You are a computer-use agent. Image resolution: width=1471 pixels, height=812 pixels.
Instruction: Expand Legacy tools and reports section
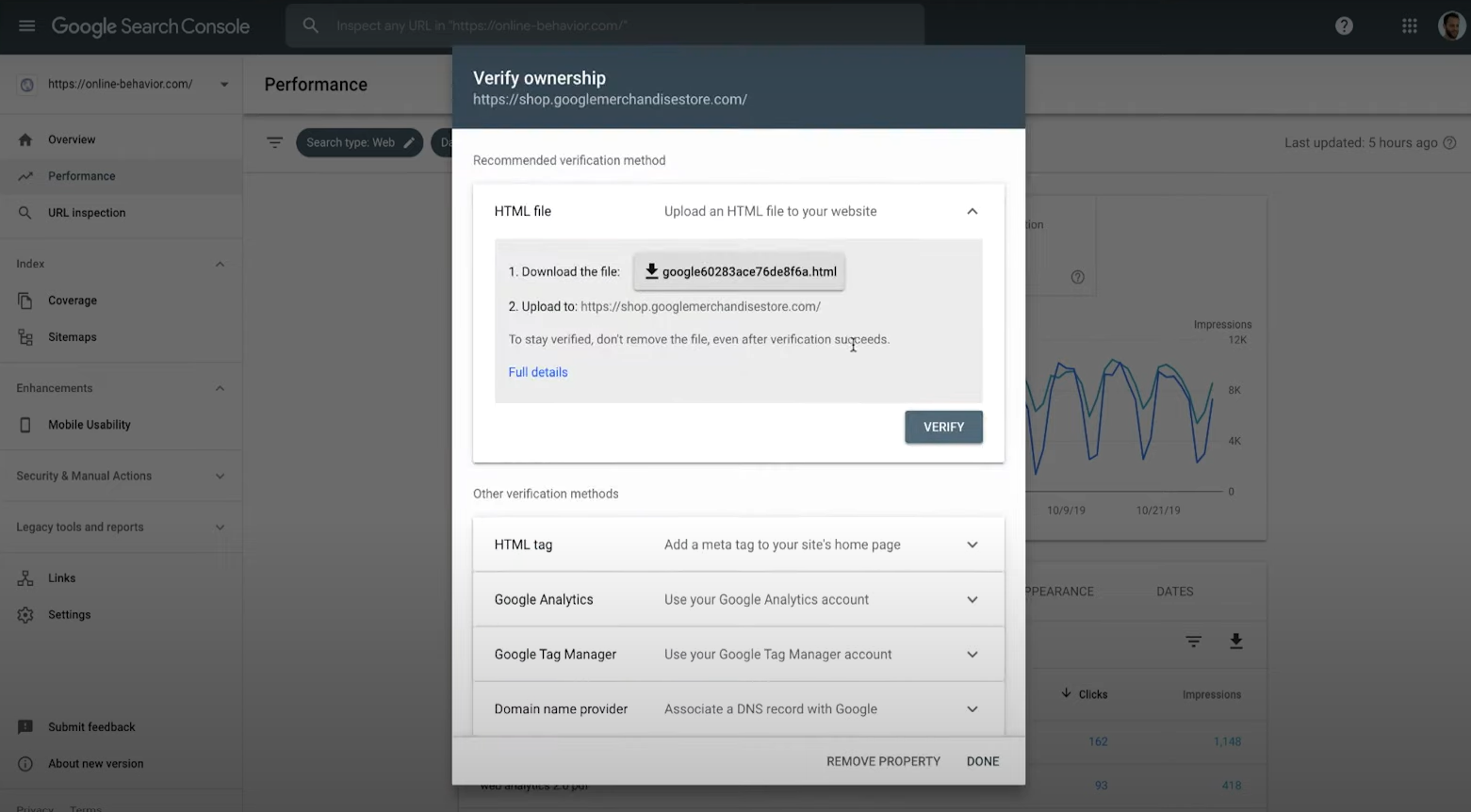click(x=220, y=528)
